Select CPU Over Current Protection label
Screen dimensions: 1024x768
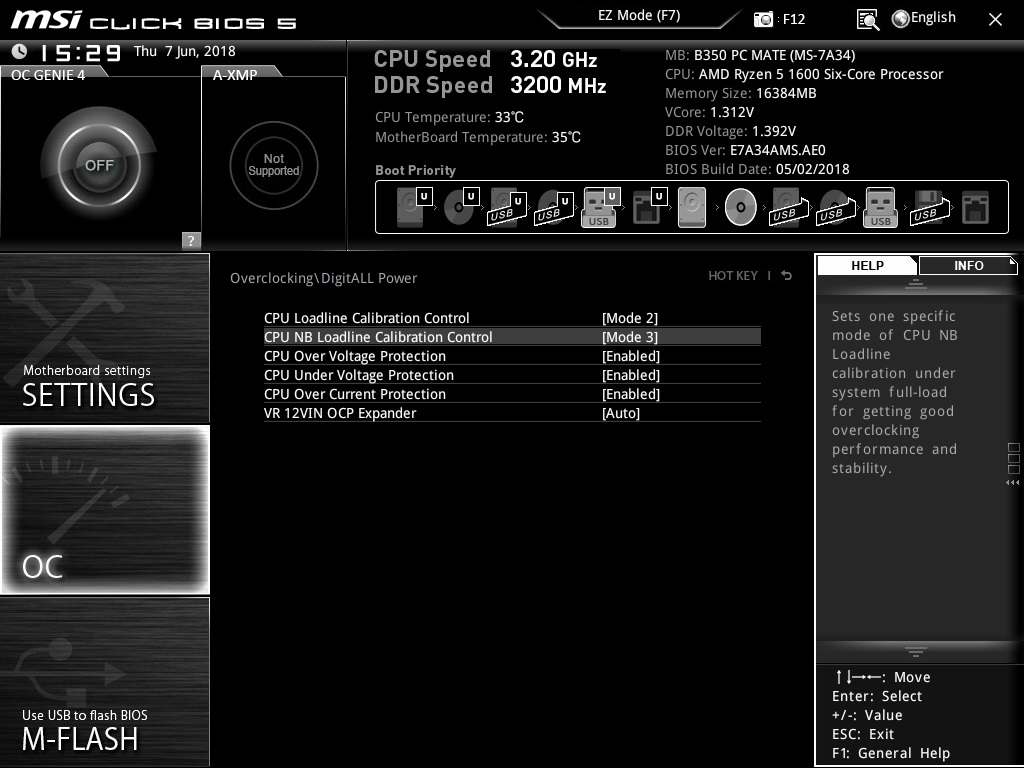355,394
